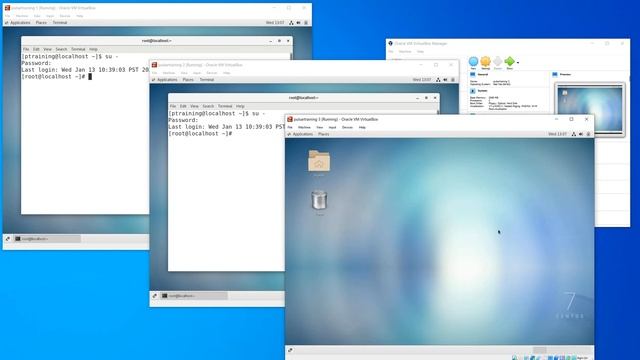Click VirtualBox logo in pulsartraining 2 title bar
Screen dimensions: 640x360
(154, 65)
